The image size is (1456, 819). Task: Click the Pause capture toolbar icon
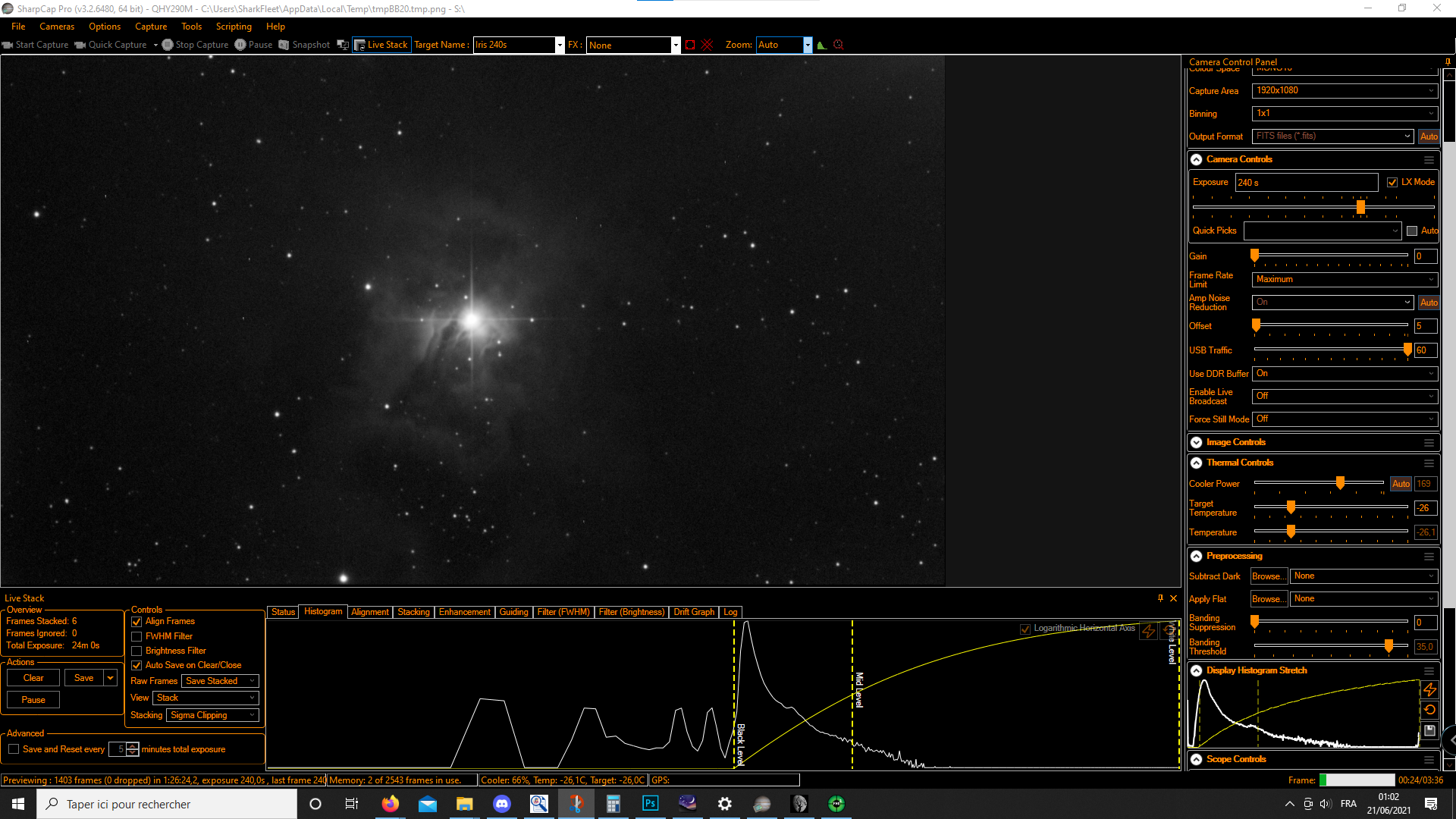[240, 45]
